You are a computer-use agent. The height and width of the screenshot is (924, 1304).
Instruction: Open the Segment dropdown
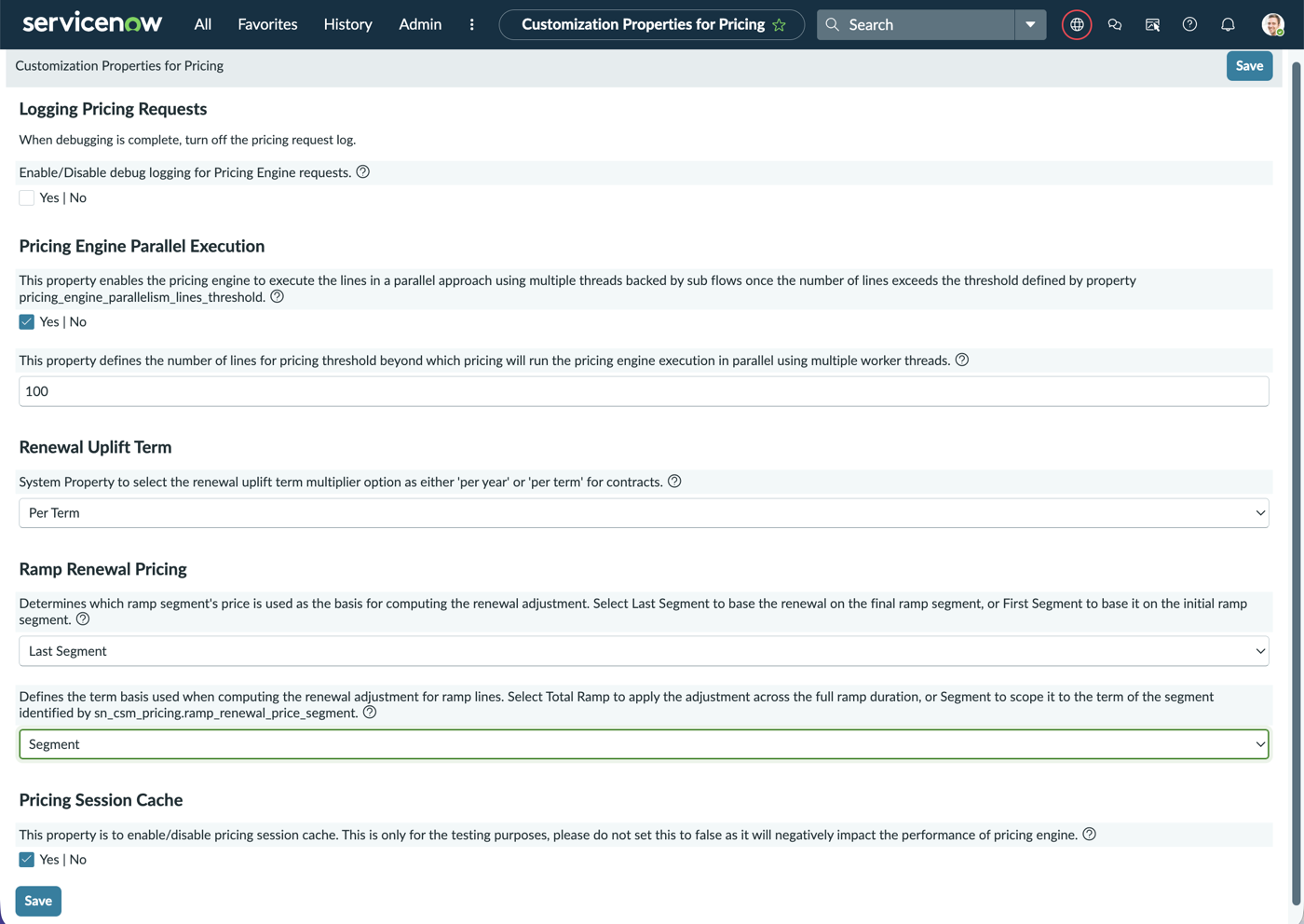pos(644,744)
